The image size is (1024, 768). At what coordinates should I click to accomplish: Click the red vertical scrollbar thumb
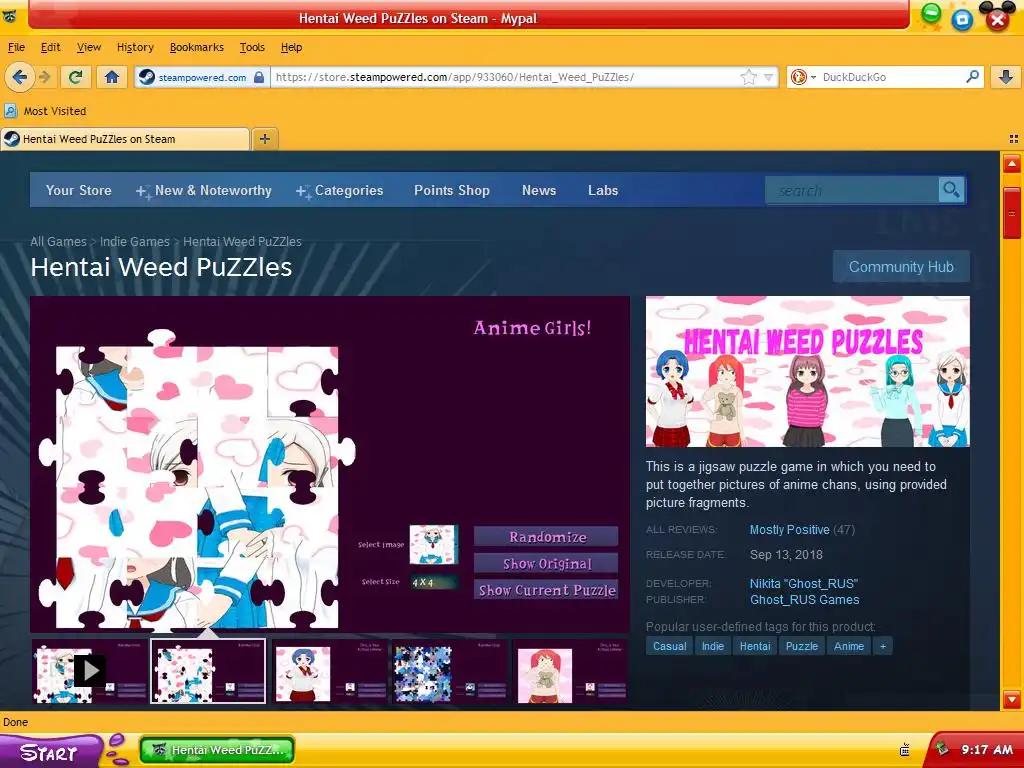click(x=1012, y=213)
